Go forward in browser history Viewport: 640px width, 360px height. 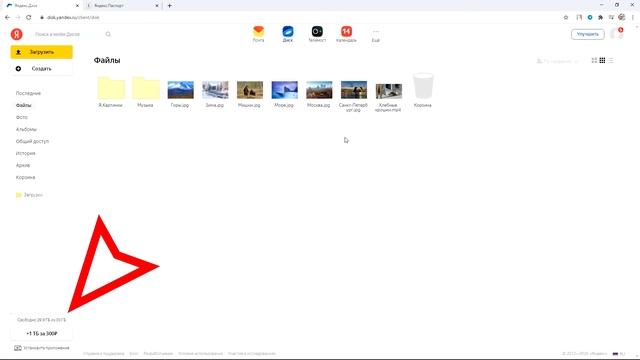[18, 18]
